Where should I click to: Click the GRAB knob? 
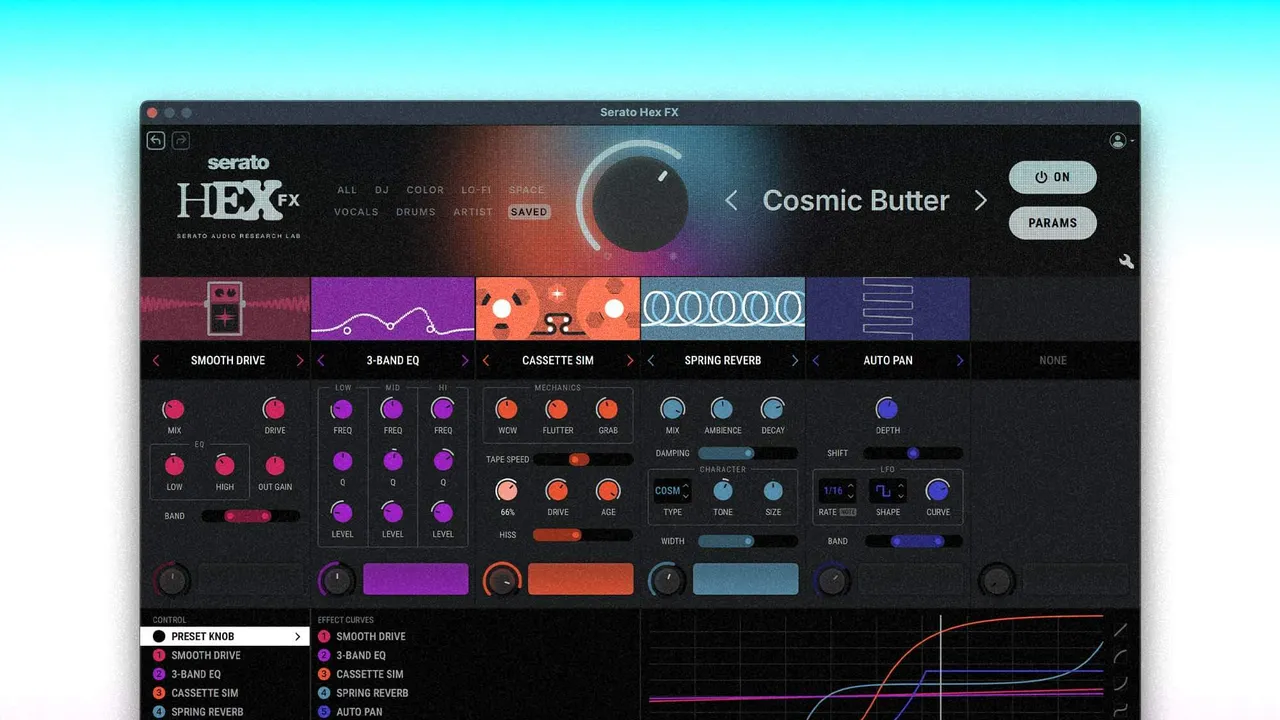coord(608,409)
